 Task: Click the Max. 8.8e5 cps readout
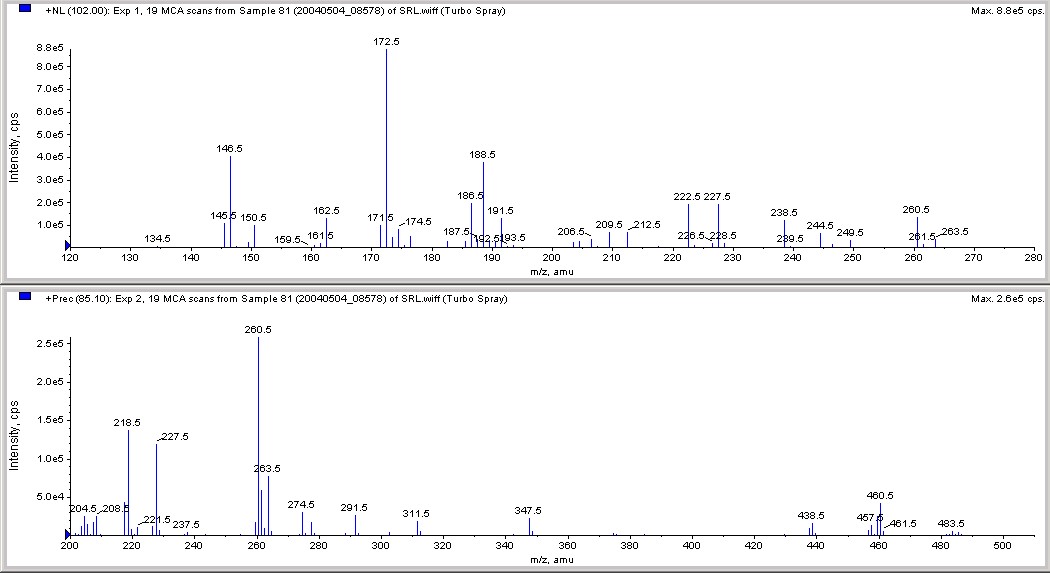coord(1007,11)
